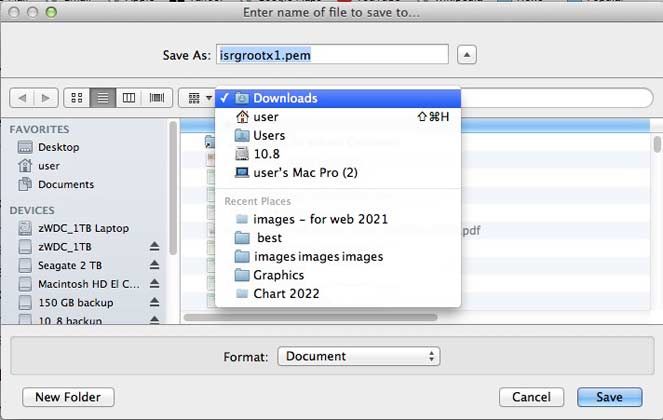Image resolution: width=663 pixels, height=420 pixels.
Task: Click the forward navigation arrow
Action: (45, 98)
